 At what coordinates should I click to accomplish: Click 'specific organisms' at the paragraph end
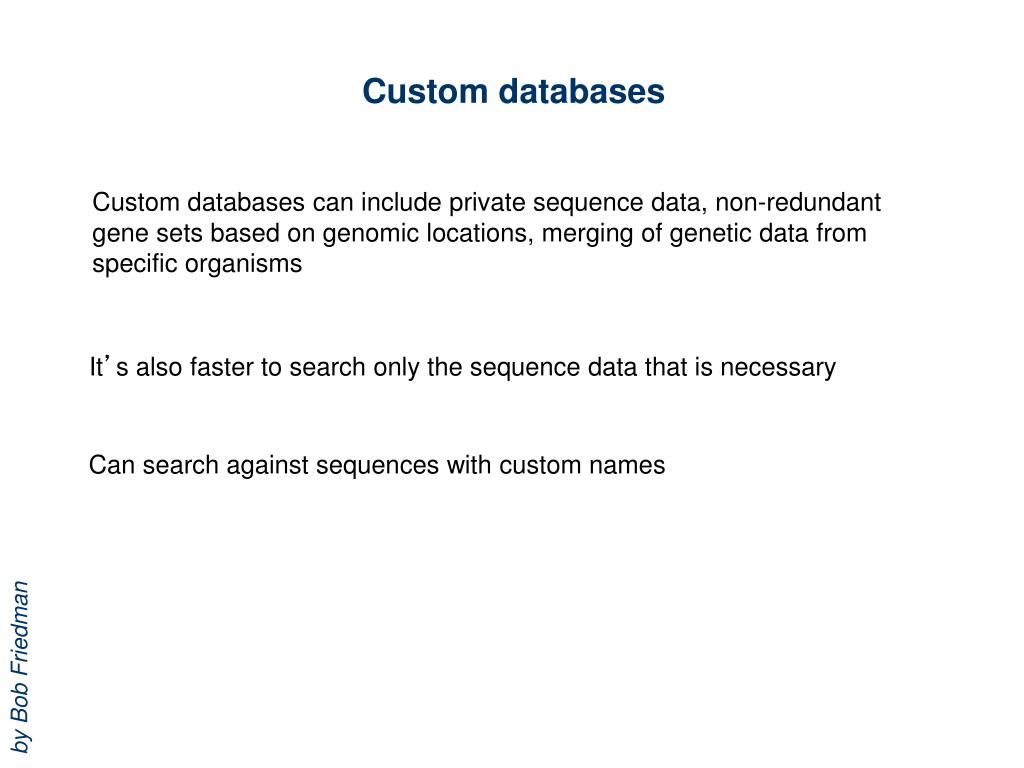(197, 264)
